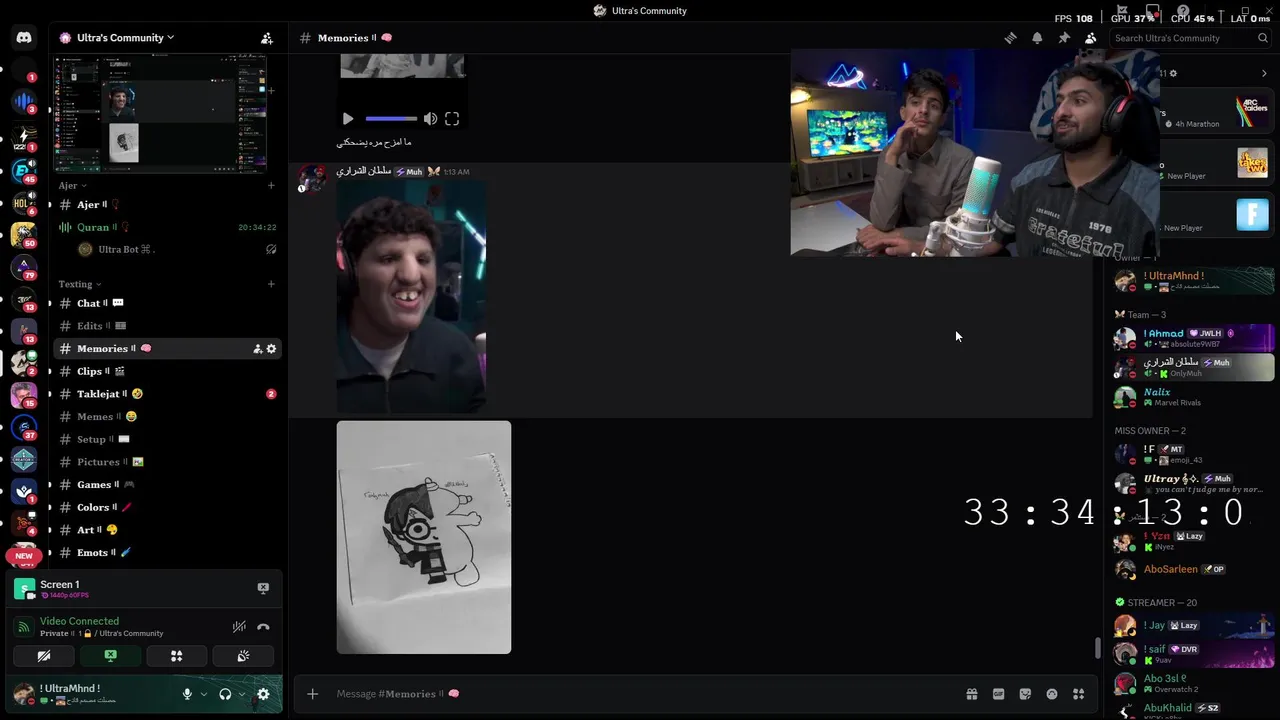
Task: Open Discord direct messages home icon
Action: (24, 38)
